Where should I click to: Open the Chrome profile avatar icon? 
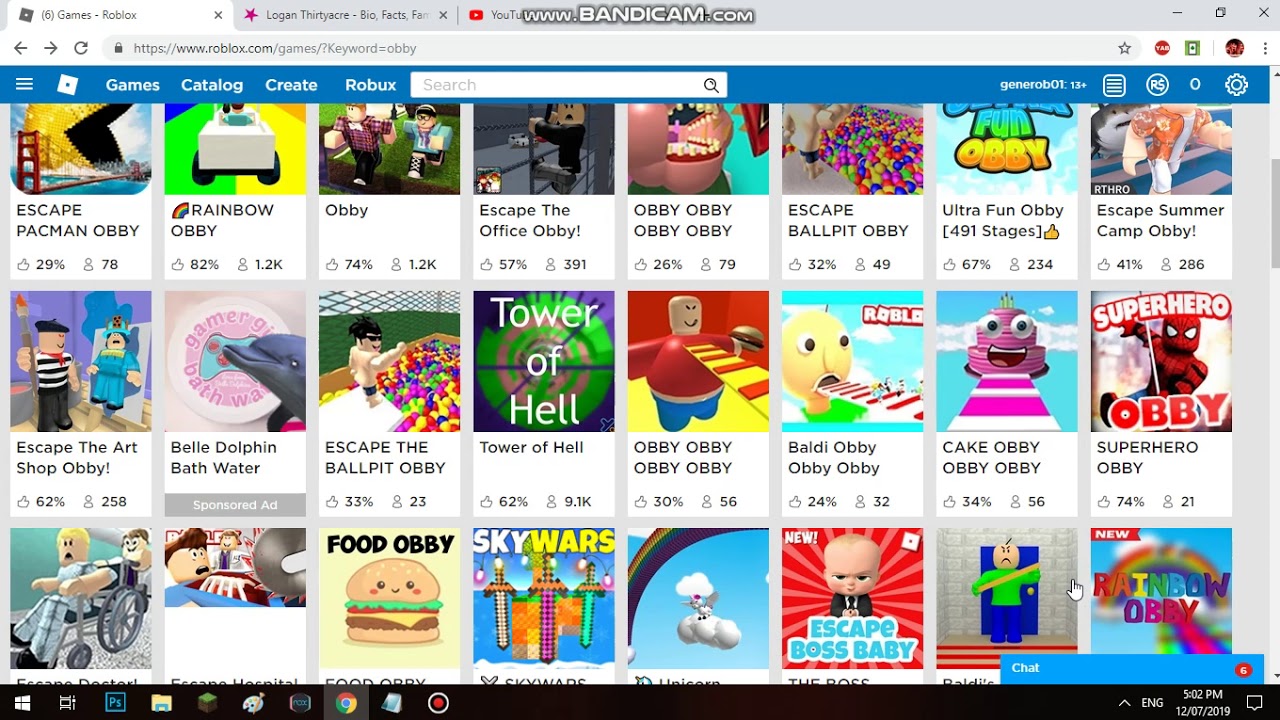point(1234,48)
